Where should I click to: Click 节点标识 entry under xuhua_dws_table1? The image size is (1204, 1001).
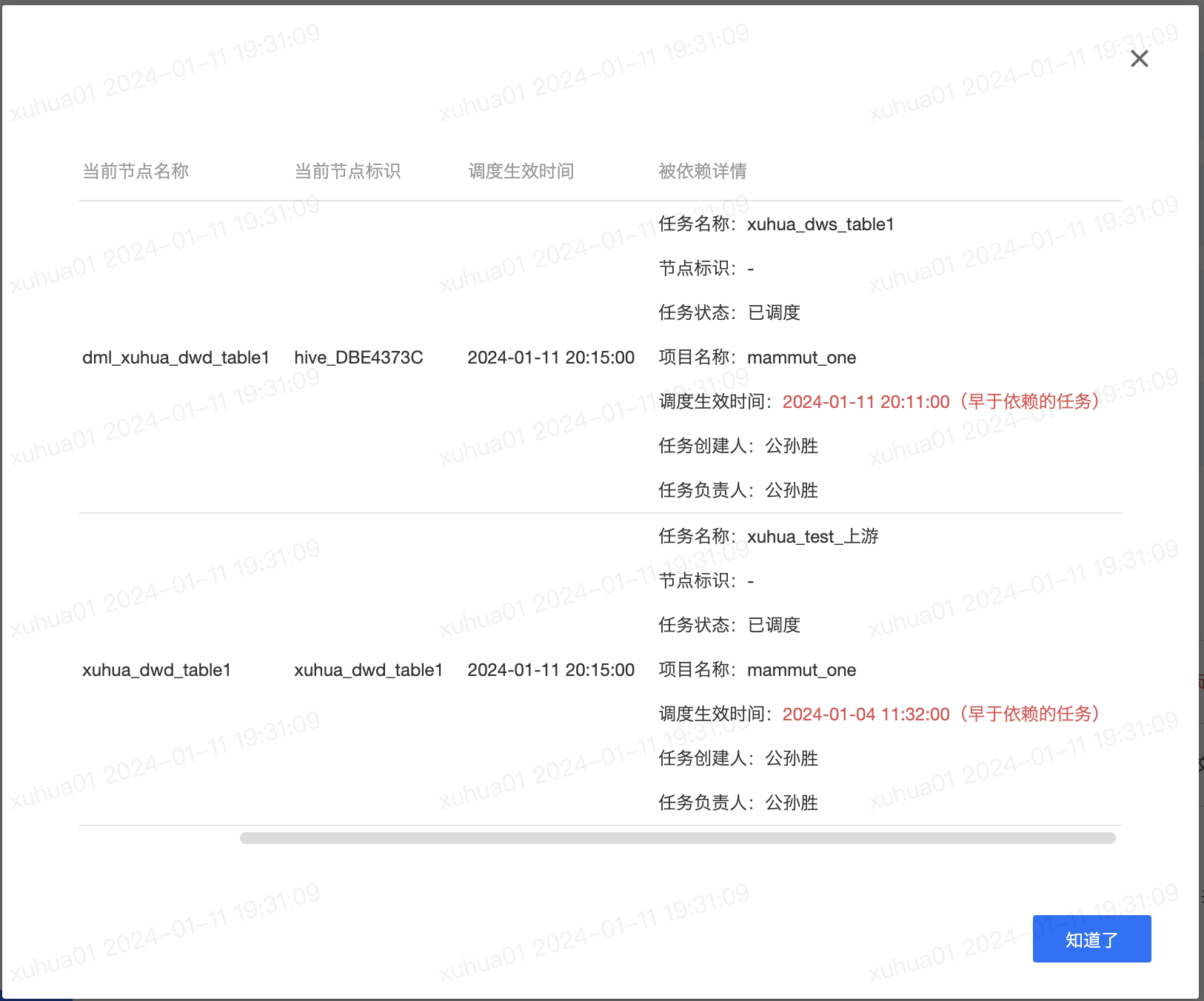coord(706,268)
